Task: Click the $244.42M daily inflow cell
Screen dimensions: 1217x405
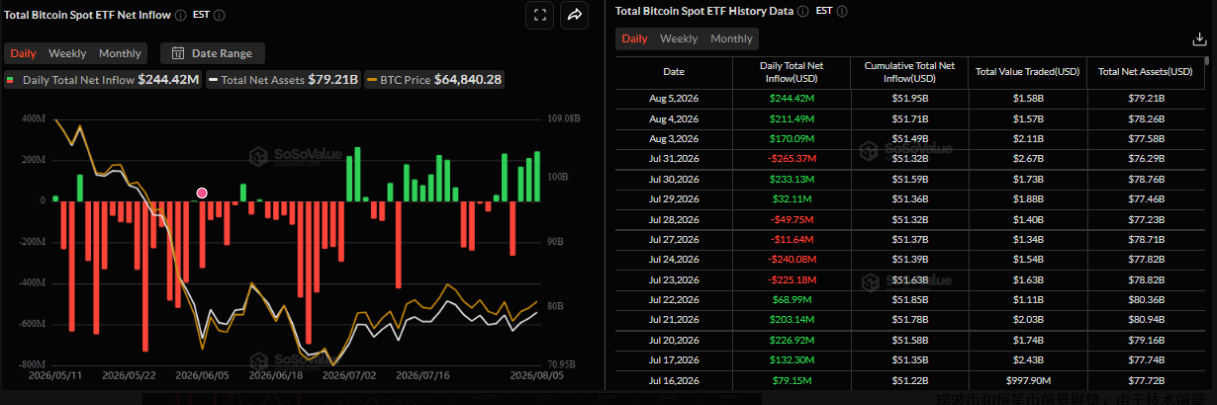Action: [x=792, y=99]
